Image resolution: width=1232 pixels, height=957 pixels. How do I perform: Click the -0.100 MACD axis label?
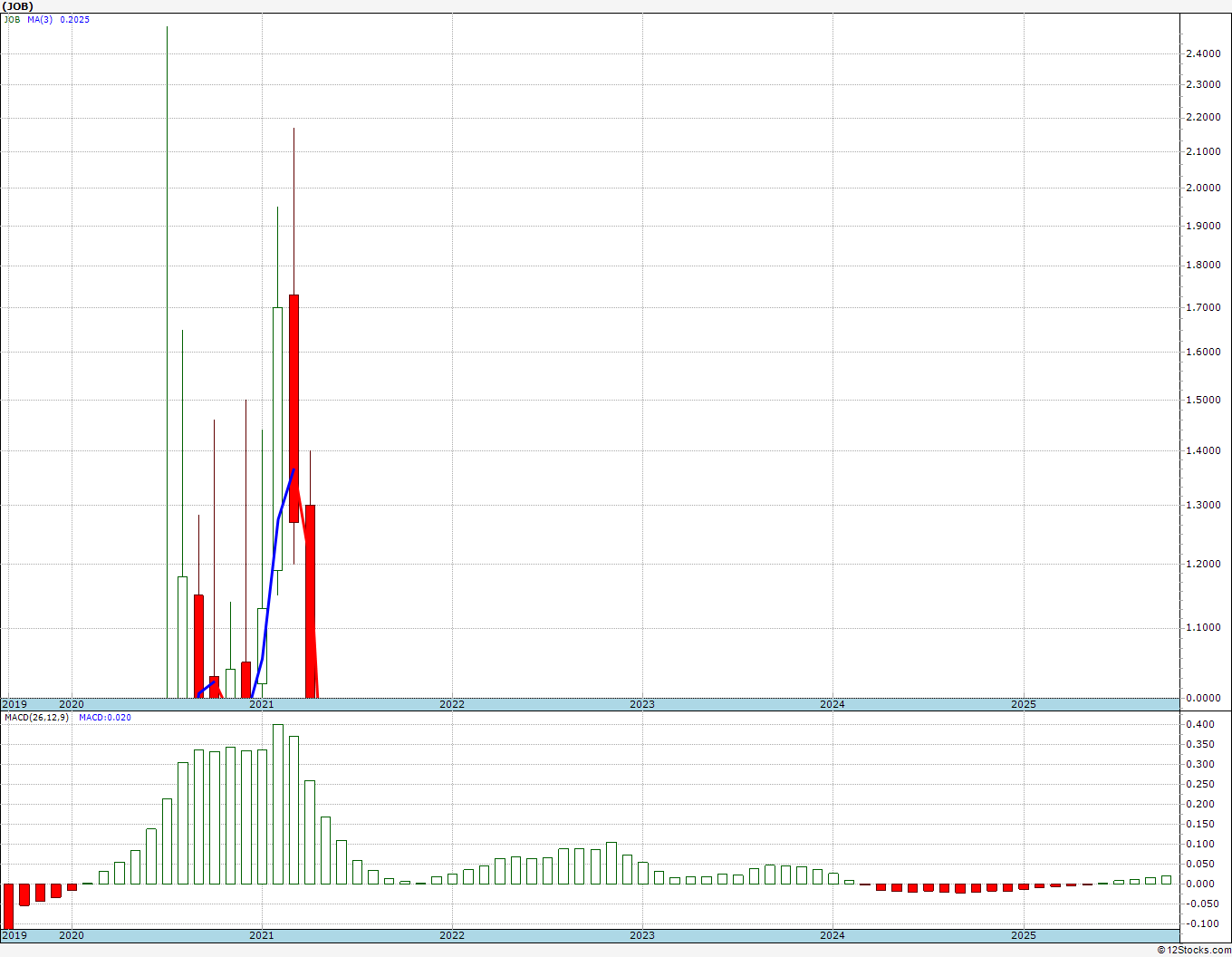(1200, 924)
